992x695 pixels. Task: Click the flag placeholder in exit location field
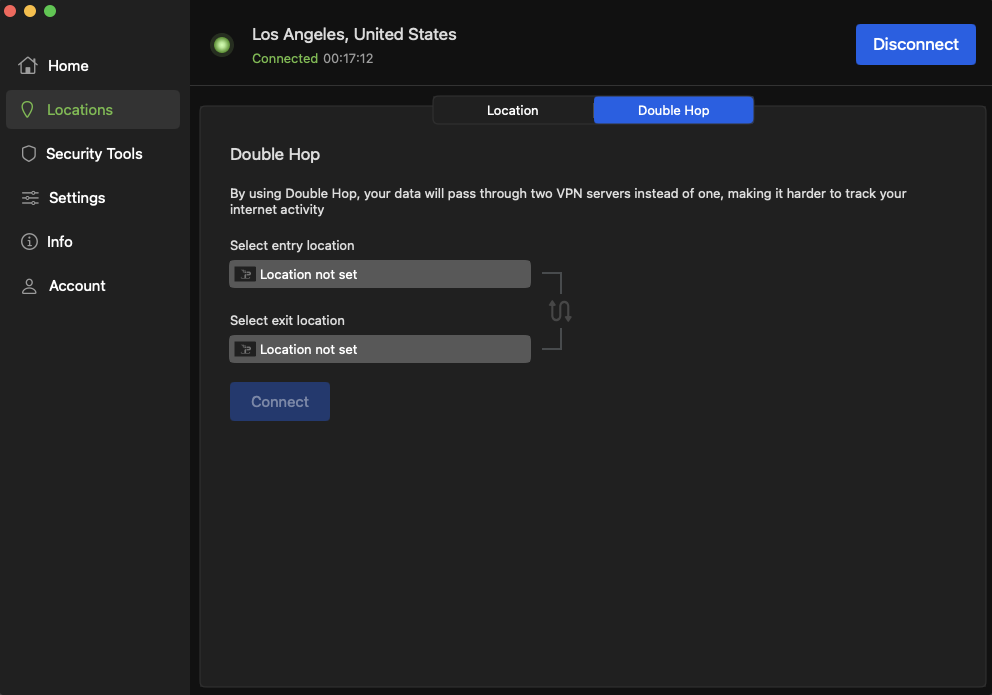pyautogui.click(x=245, y=349)
